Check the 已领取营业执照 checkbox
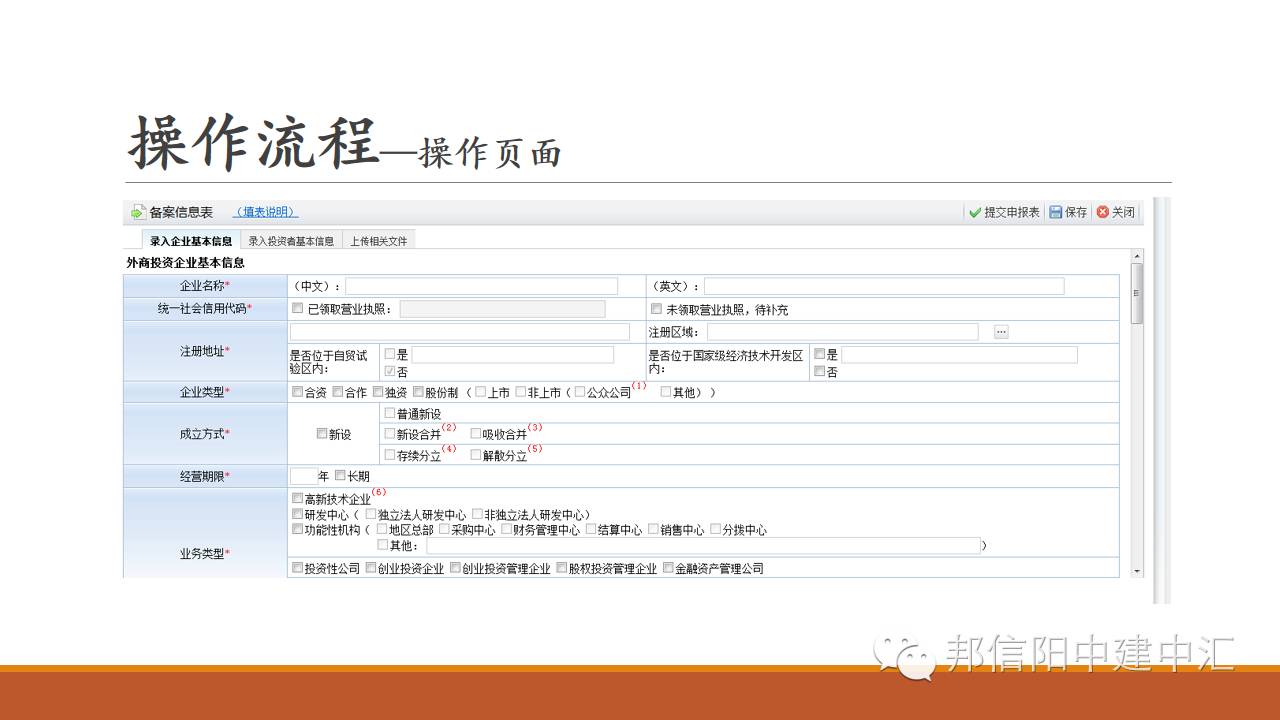The height and width of the screenshot is (720, 1280). (x=297, y=308)
